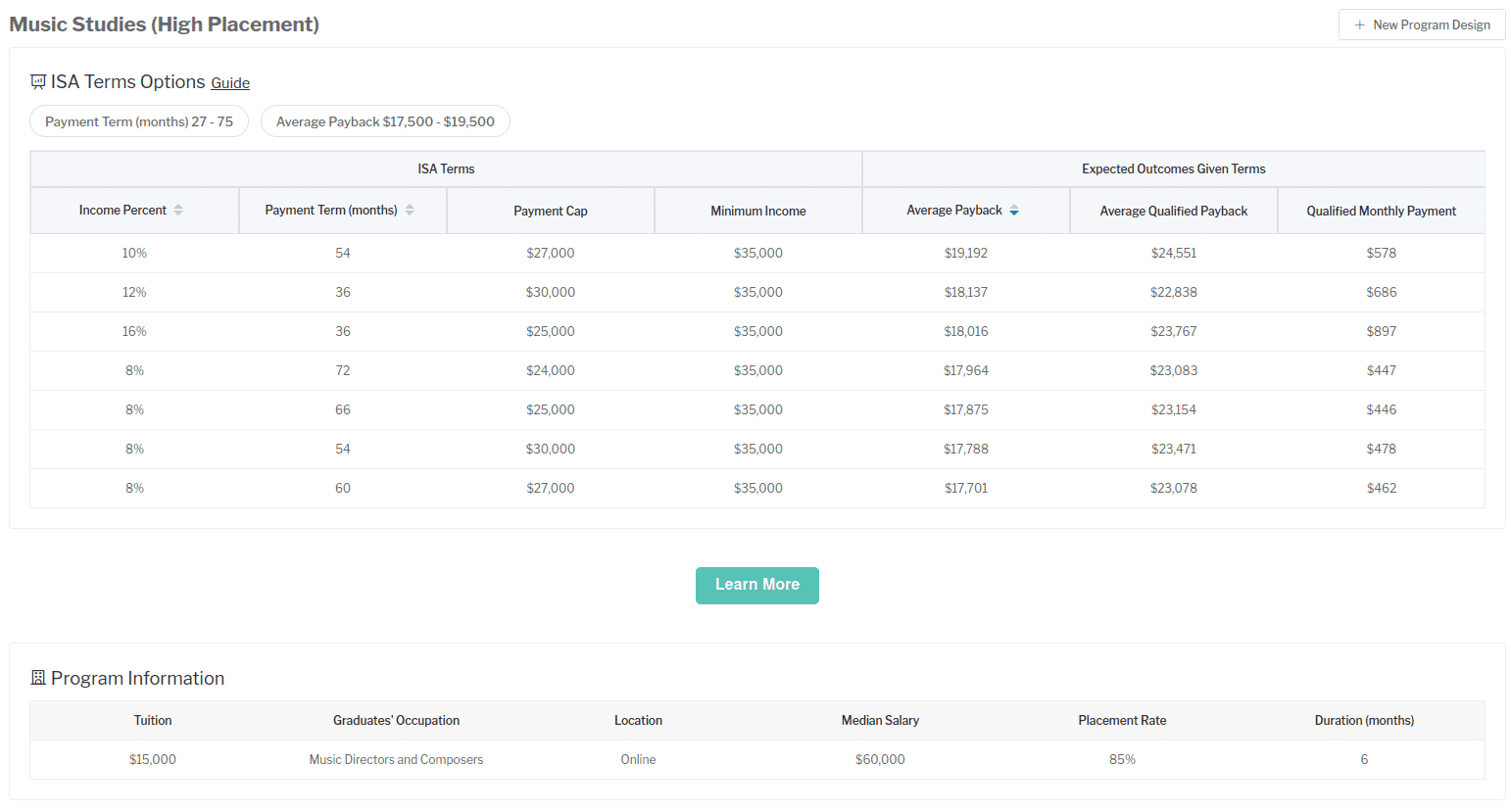Click the New Program Design button

[1422, 24]
